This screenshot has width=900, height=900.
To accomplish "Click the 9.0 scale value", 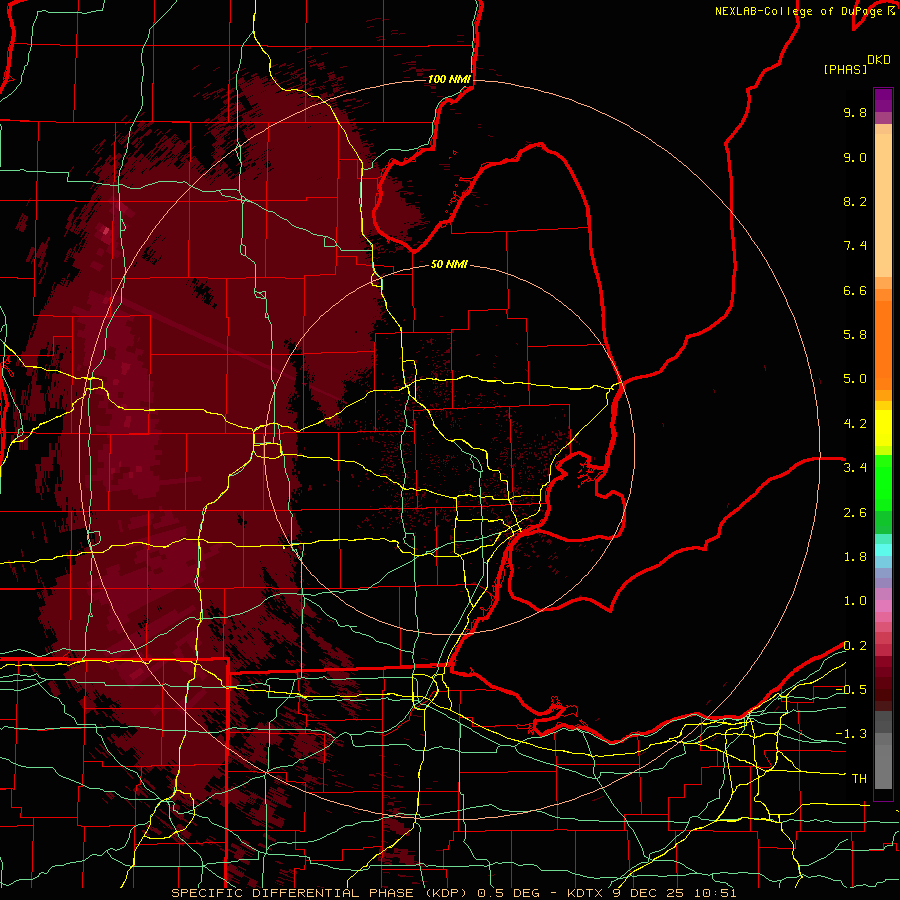I will pos(855,157).
